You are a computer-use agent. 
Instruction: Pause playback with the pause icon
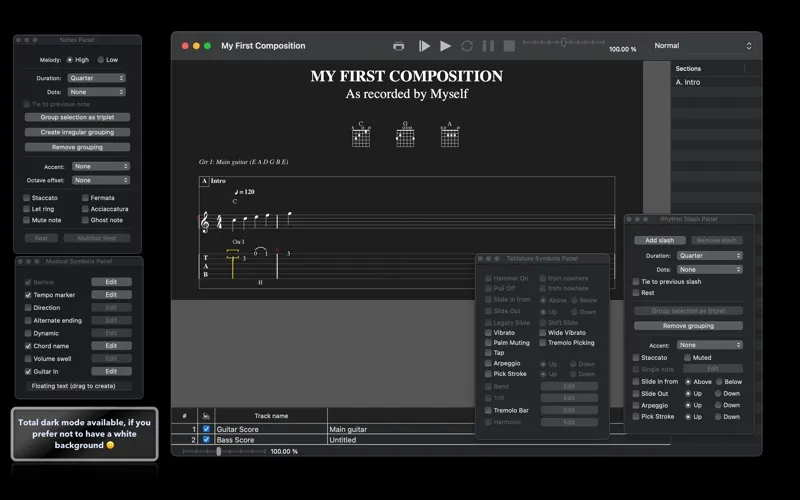point(488,46)
